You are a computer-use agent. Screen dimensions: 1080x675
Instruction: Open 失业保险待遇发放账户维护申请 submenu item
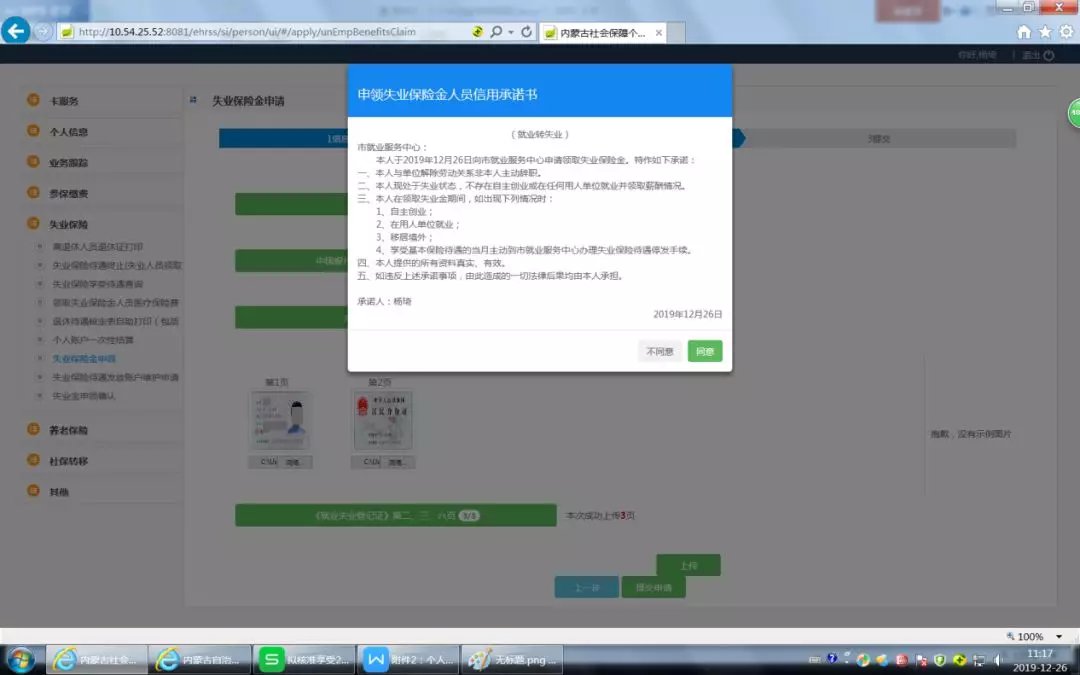coord(116,377)
